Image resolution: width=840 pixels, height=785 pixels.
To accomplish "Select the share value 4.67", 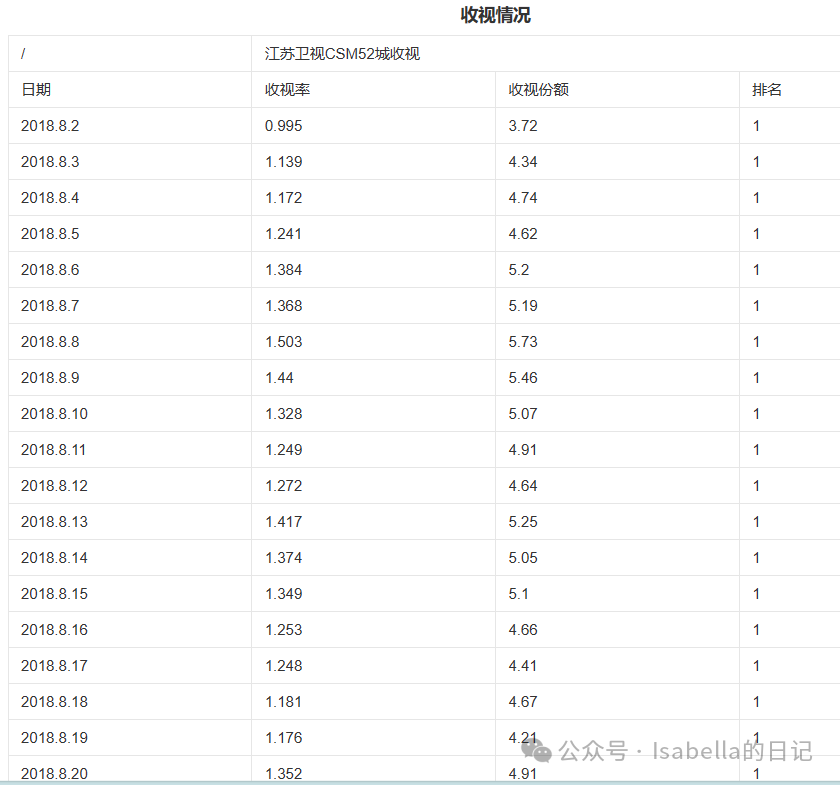I will [523, 701].
